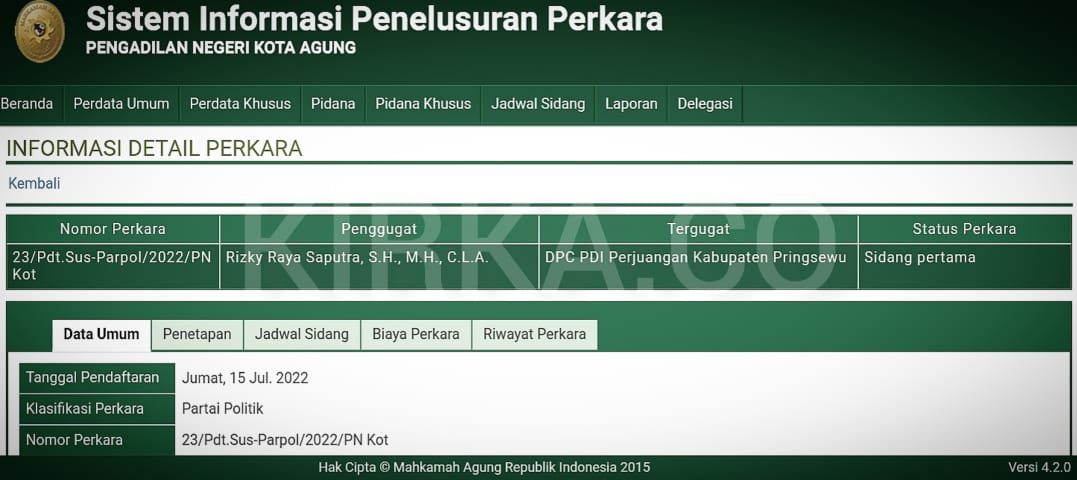Viewport: 1077px width, 480px height.
Task: Switch to the Penetapan tab
Action: [197, 335]
